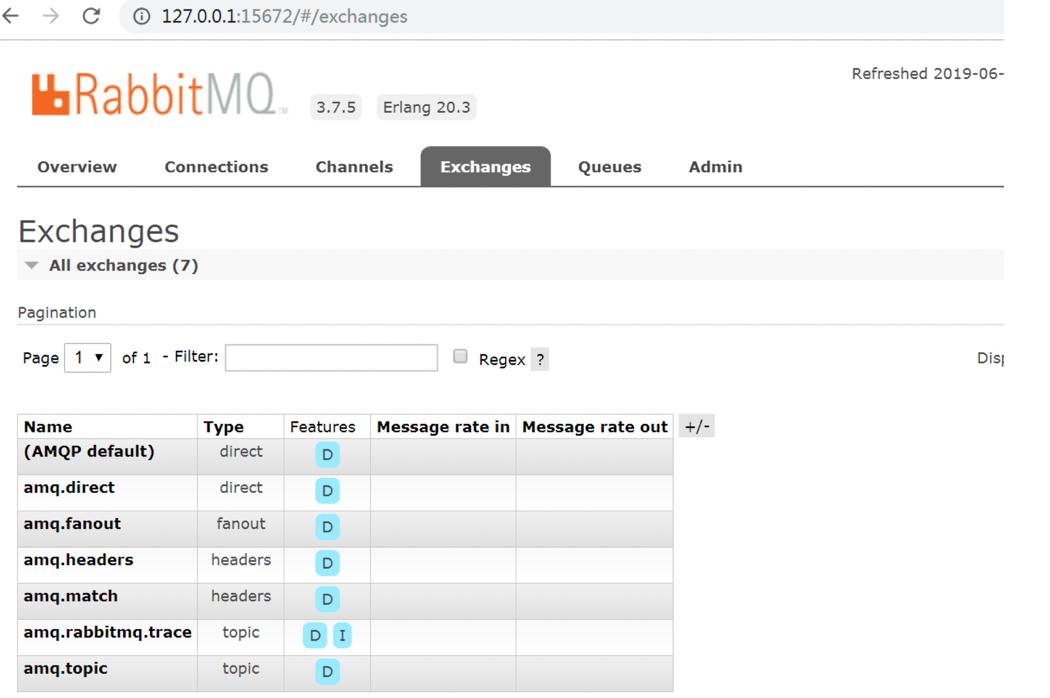Click the Pagination label
This screenshot has height=698, width=1050.
57,312
